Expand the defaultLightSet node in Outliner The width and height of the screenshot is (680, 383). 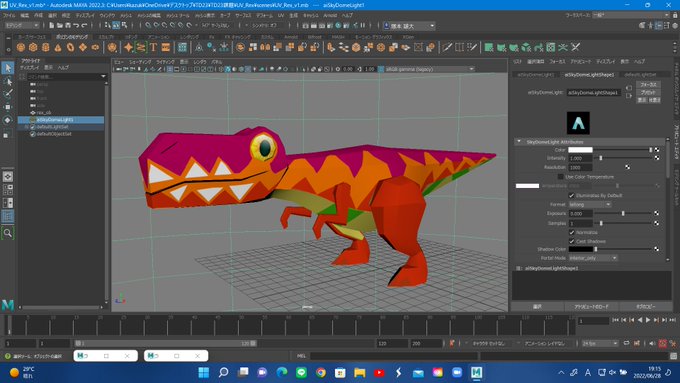(x=26, y=127)
